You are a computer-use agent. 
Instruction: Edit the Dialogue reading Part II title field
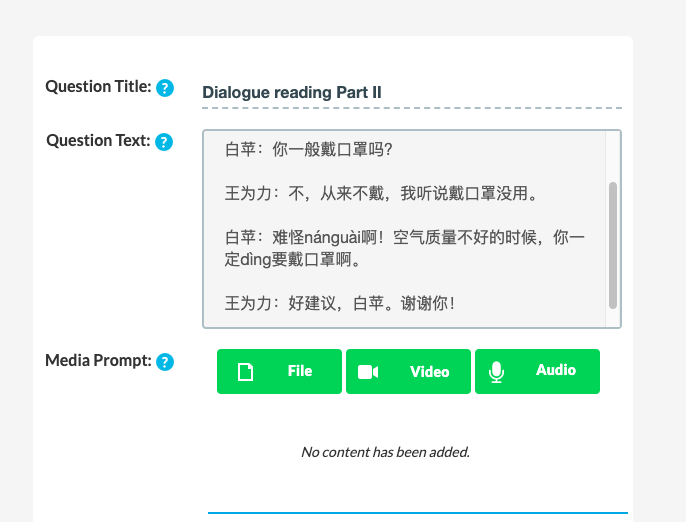click(412, 93)
